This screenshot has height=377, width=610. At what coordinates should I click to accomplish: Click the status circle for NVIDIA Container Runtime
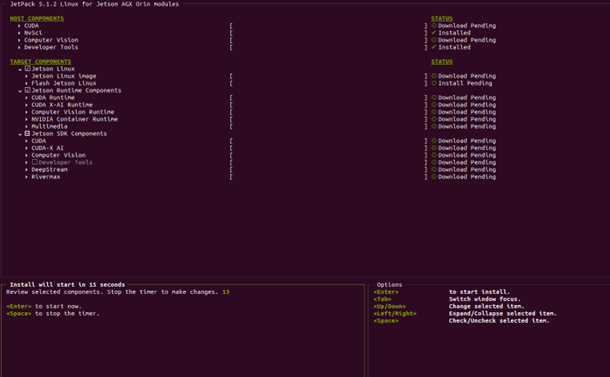click(x=434, y=119)
